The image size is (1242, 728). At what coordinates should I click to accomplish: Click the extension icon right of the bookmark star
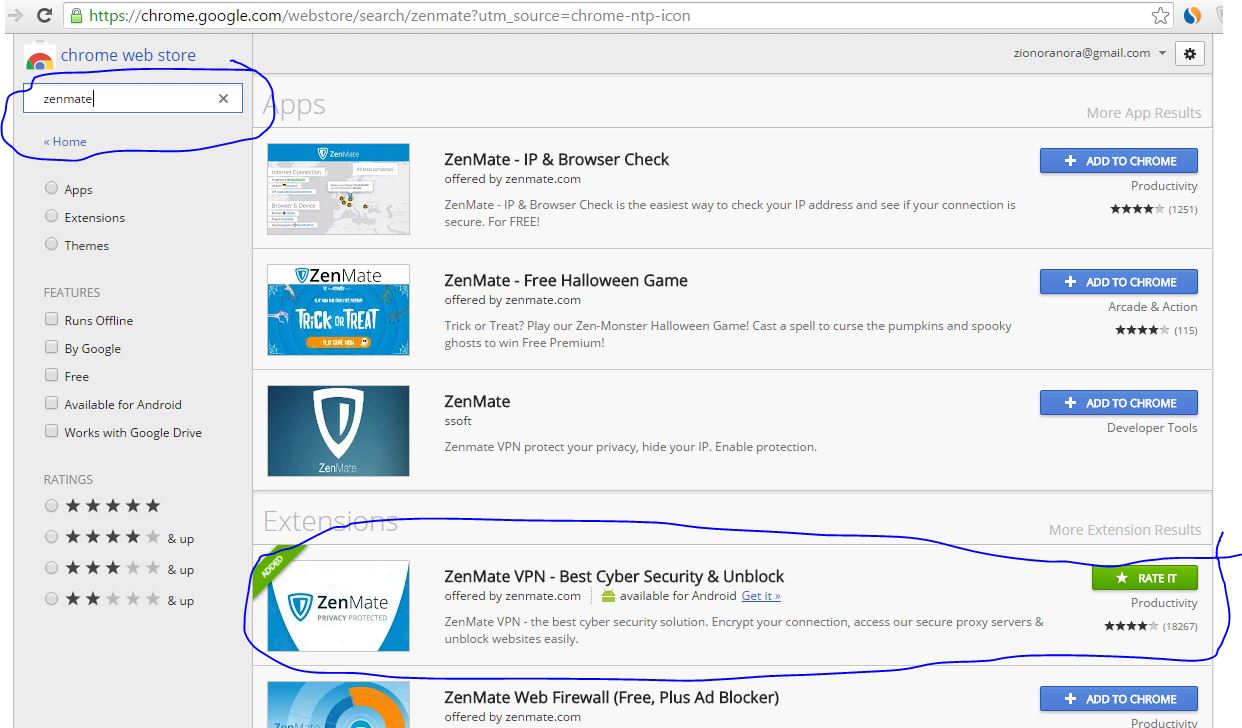1192,16
